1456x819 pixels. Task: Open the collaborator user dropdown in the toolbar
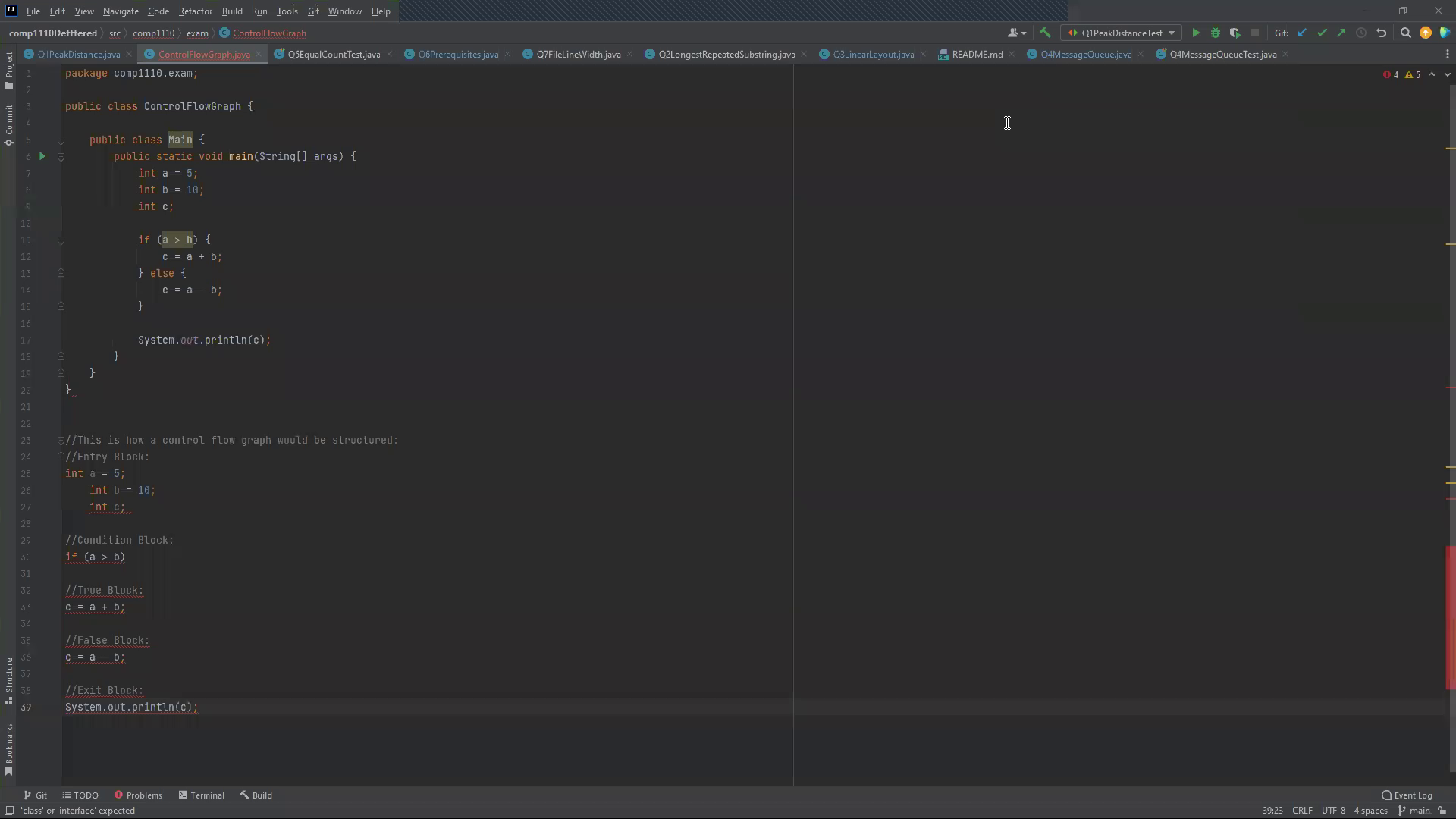1015,33
